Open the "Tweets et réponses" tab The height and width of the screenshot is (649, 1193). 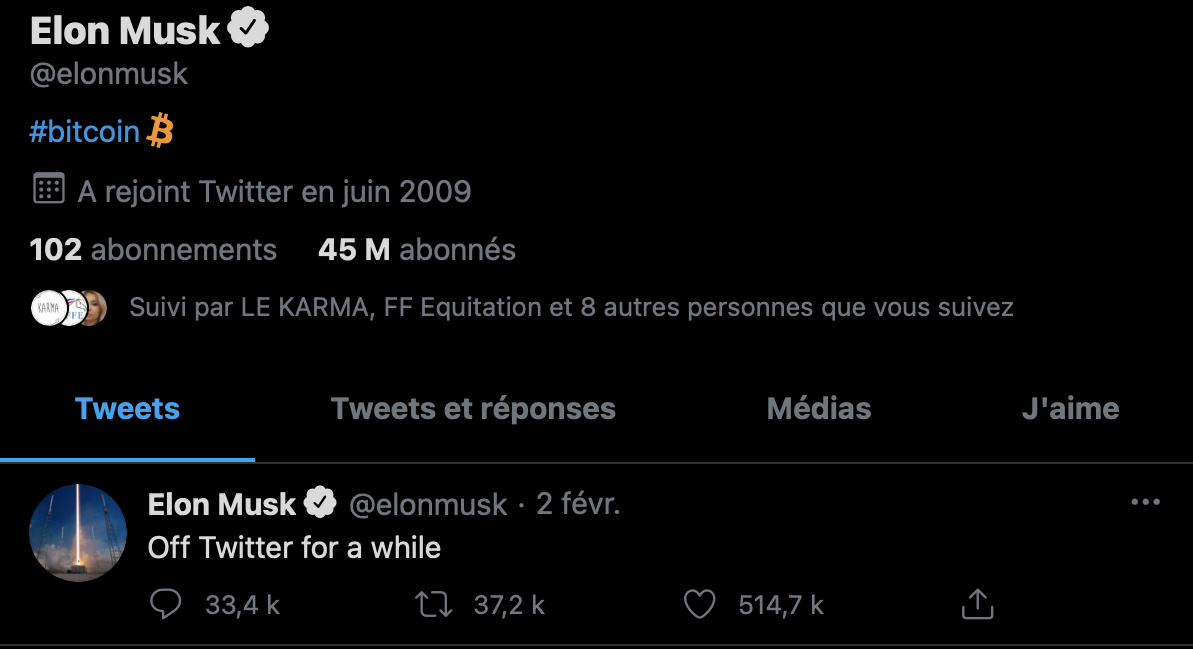click(x=473, y=409)
